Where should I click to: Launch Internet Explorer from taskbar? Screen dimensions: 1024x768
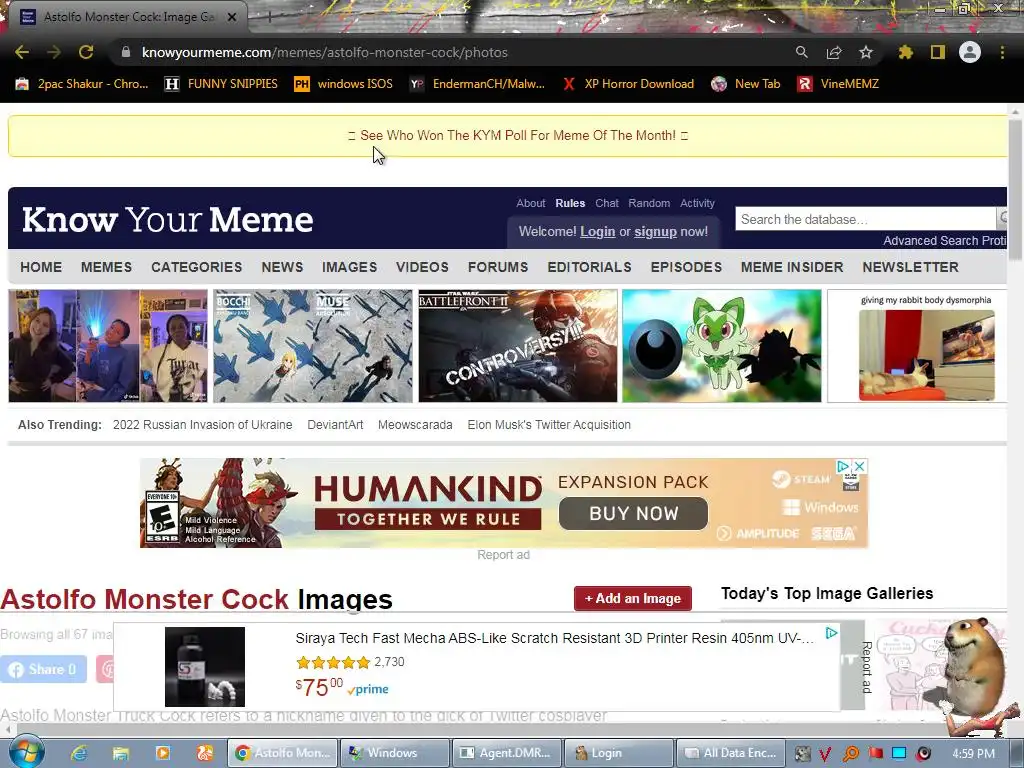(79, 753)
